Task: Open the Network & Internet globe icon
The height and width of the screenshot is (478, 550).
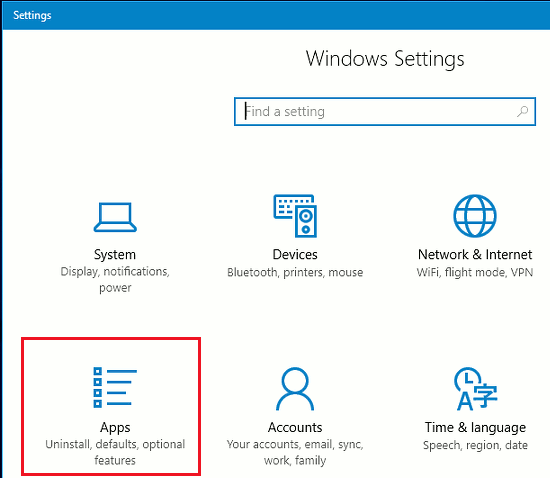Action: pos(475,216)
